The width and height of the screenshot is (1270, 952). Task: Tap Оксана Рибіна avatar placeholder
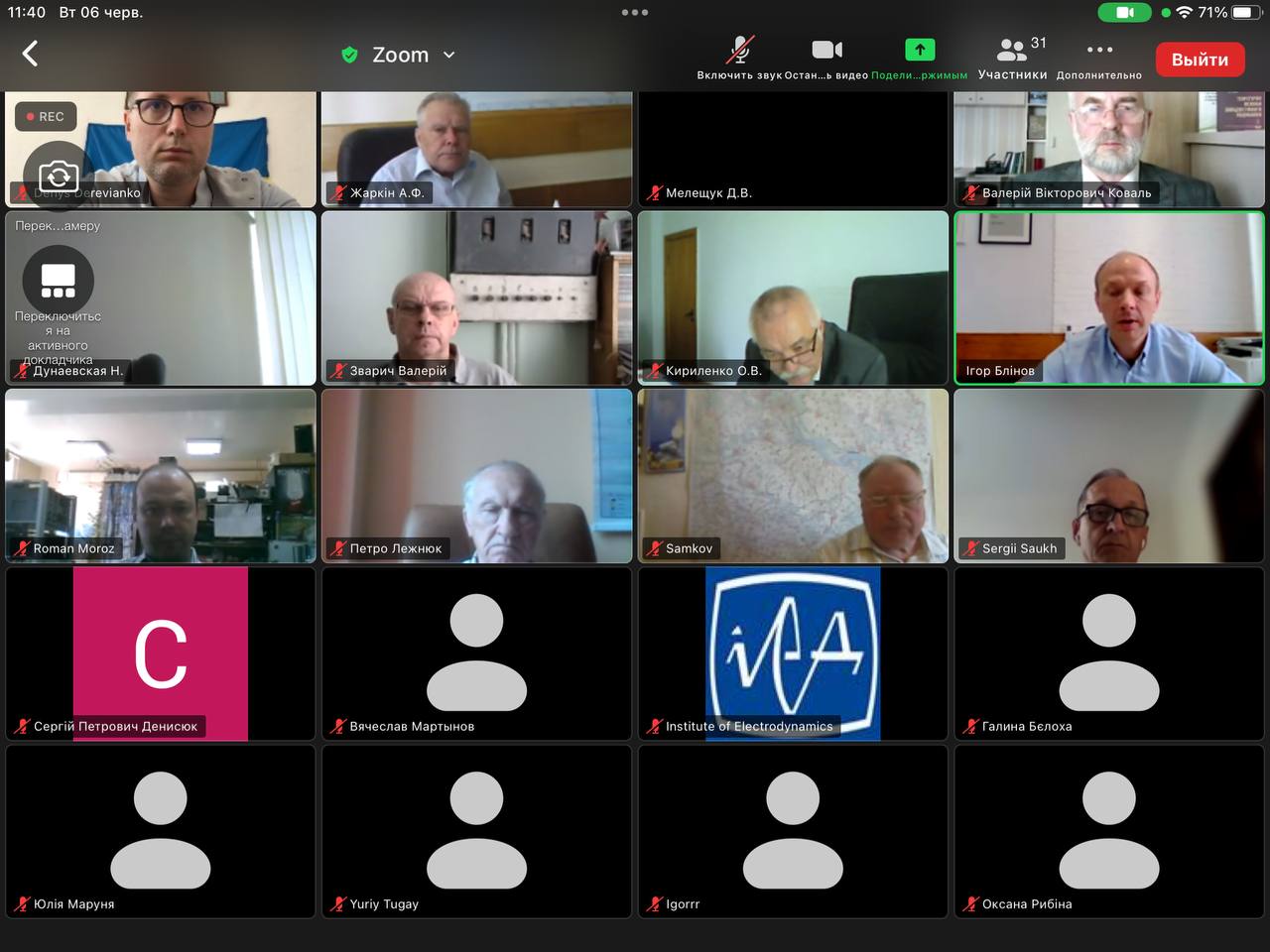pos(1109,830)
